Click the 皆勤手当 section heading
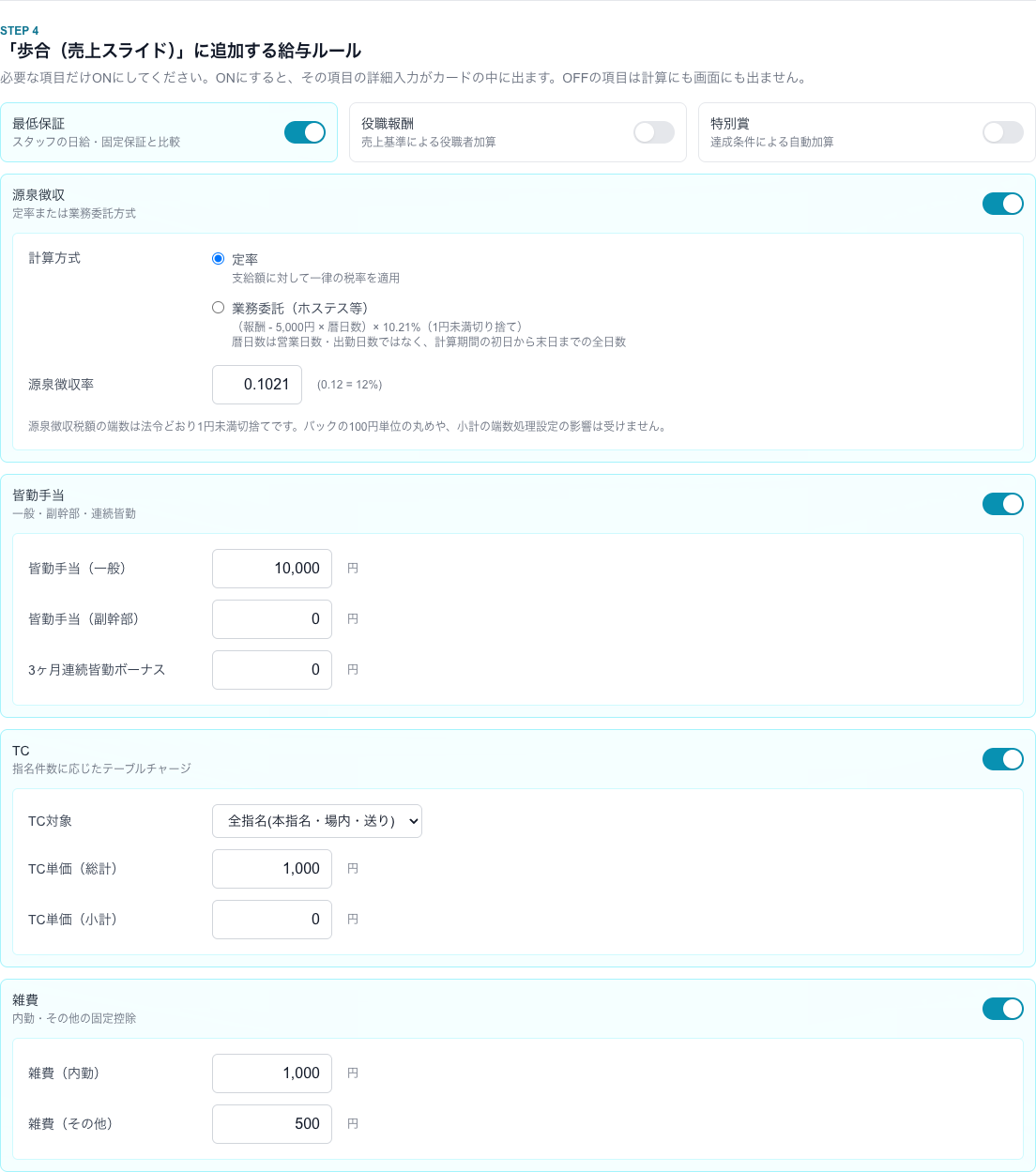The image size is (1036, 1172). pyautogui.click(x=38, y=495)
